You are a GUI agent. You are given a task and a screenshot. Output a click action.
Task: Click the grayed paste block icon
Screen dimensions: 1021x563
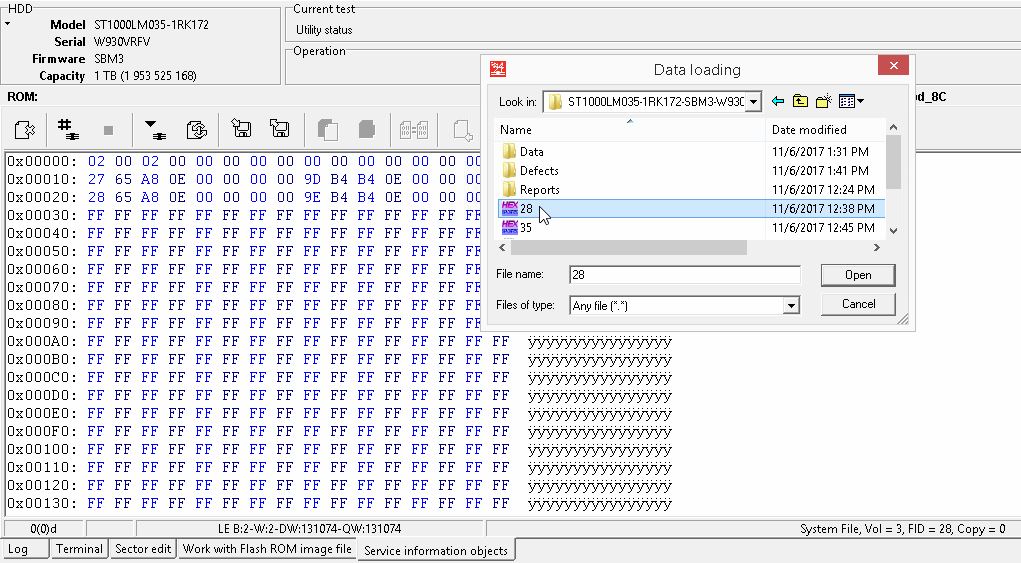(x=367, y=129)
